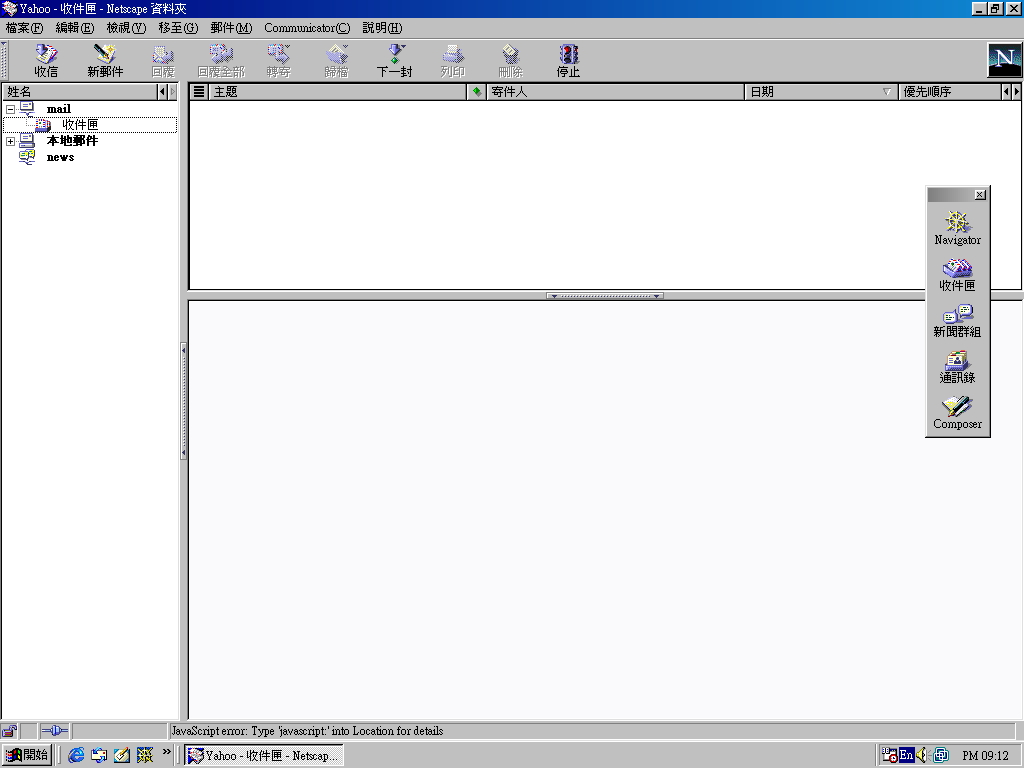Sort by 寄件人 Sender column header
Viewport: 1024px width, 768px height.
click(x=615, y=92)
